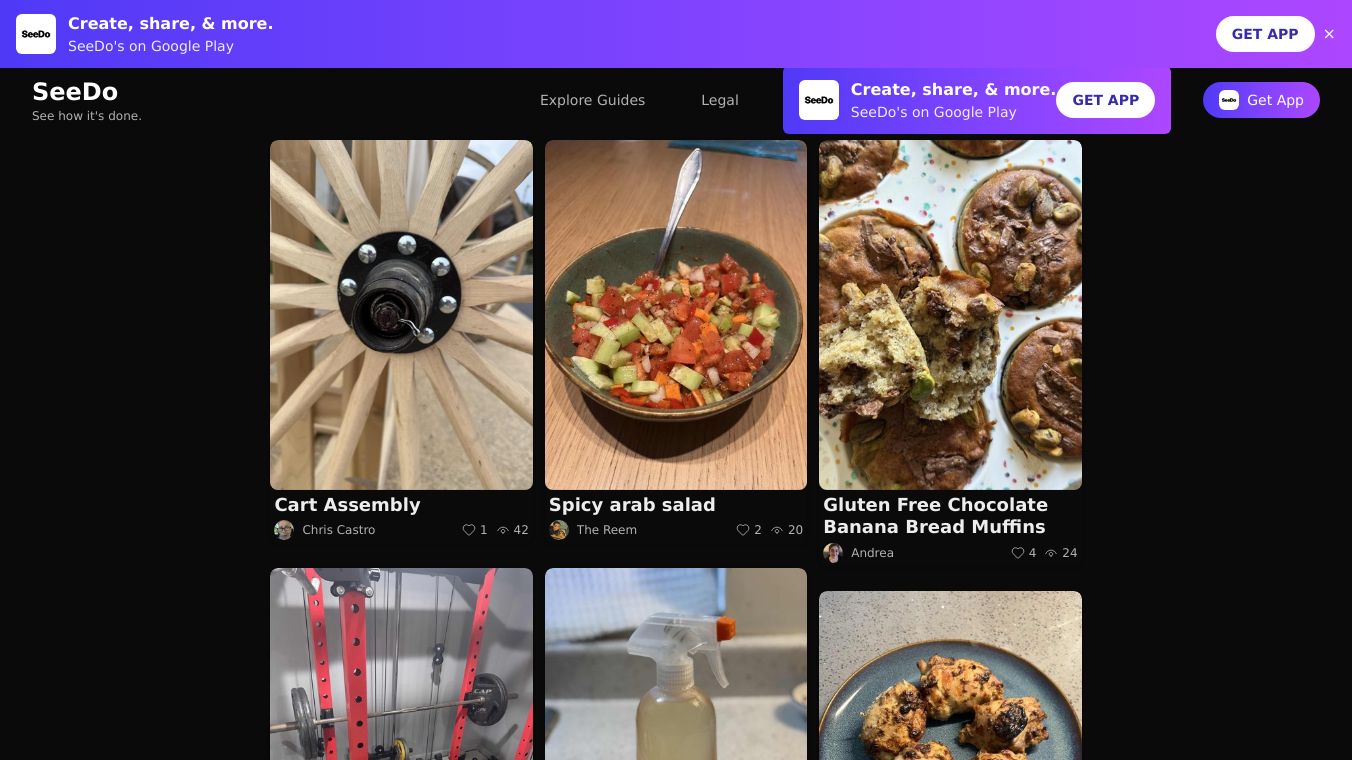The height and width of the screenshot is (760, 1352).
Task: Click the heart icon on Spicy arab salad
Action: click(x=742, y=530)
